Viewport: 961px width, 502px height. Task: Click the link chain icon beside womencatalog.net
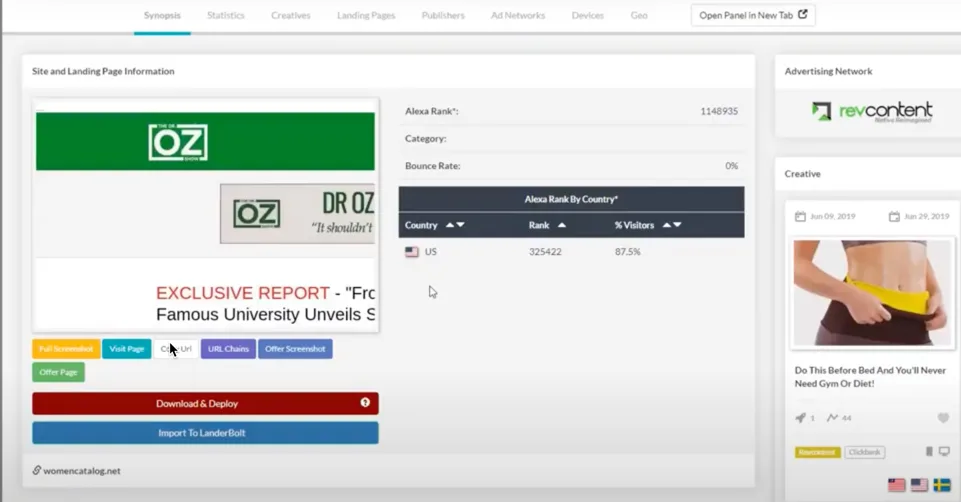point(37,470)
